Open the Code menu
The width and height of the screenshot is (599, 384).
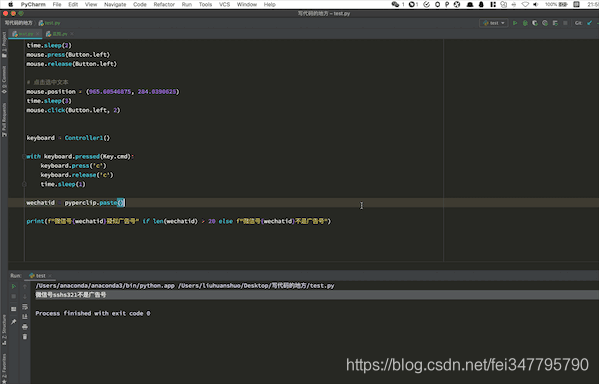pos(140,5)
